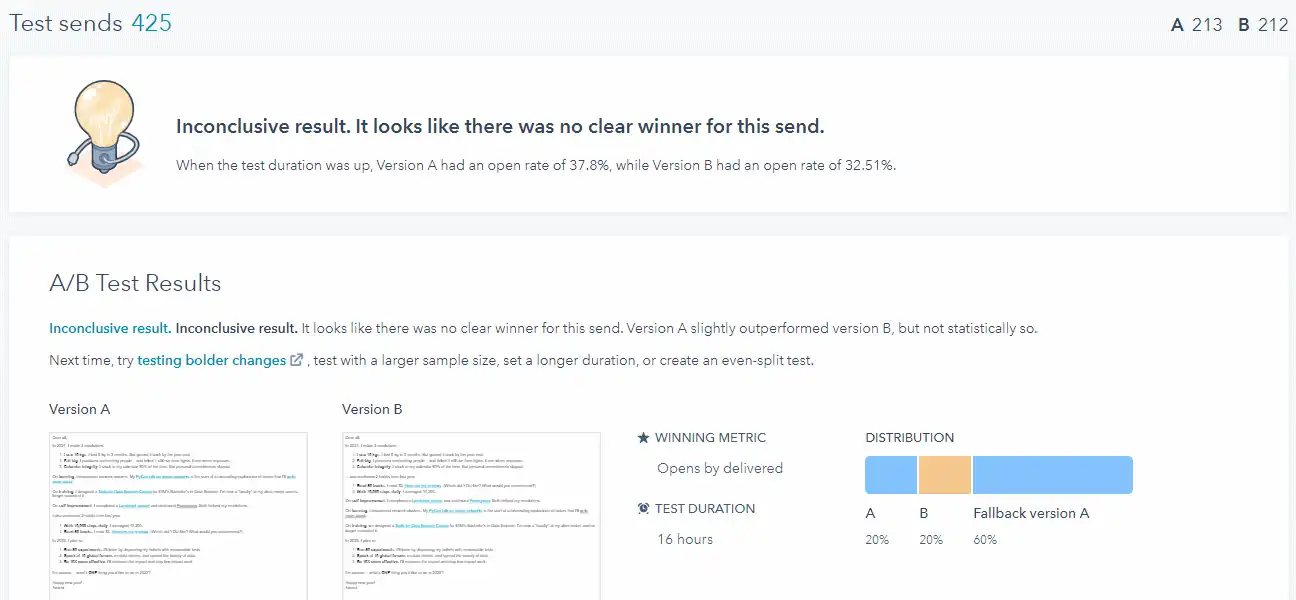1296x600 pixels.
Task: Click the "A/B Test Results" heading
Action: (135, 283)
